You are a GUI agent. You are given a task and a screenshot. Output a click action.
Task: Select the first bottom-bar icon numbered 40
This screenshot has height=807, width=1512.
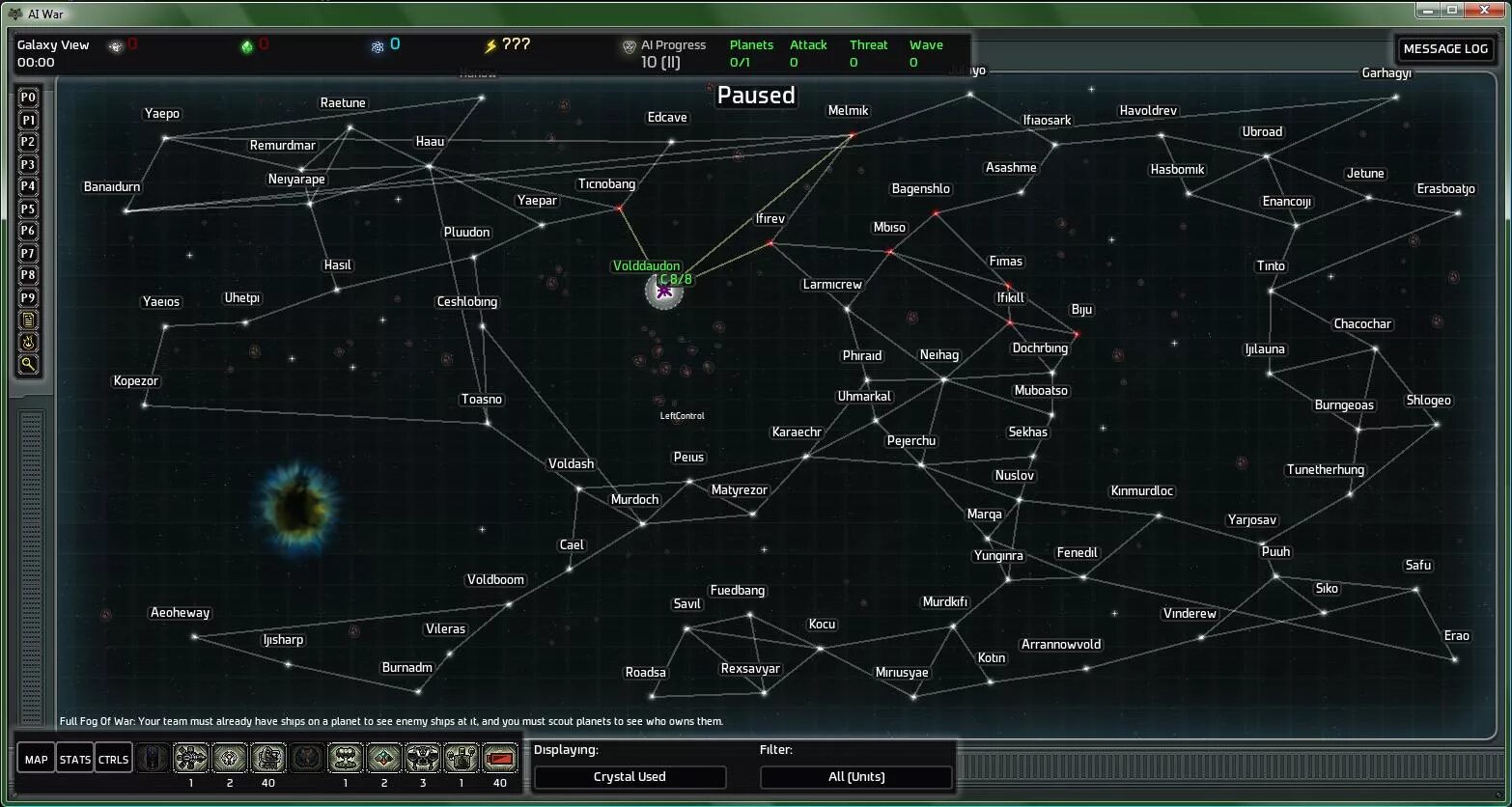click(x=268, y=758)
